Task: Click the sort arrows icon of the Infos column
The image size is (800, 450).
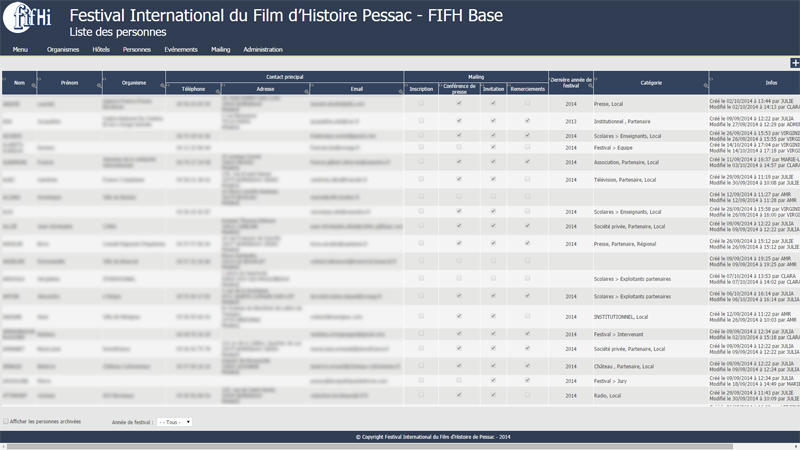Action: (x=711, y=79)
